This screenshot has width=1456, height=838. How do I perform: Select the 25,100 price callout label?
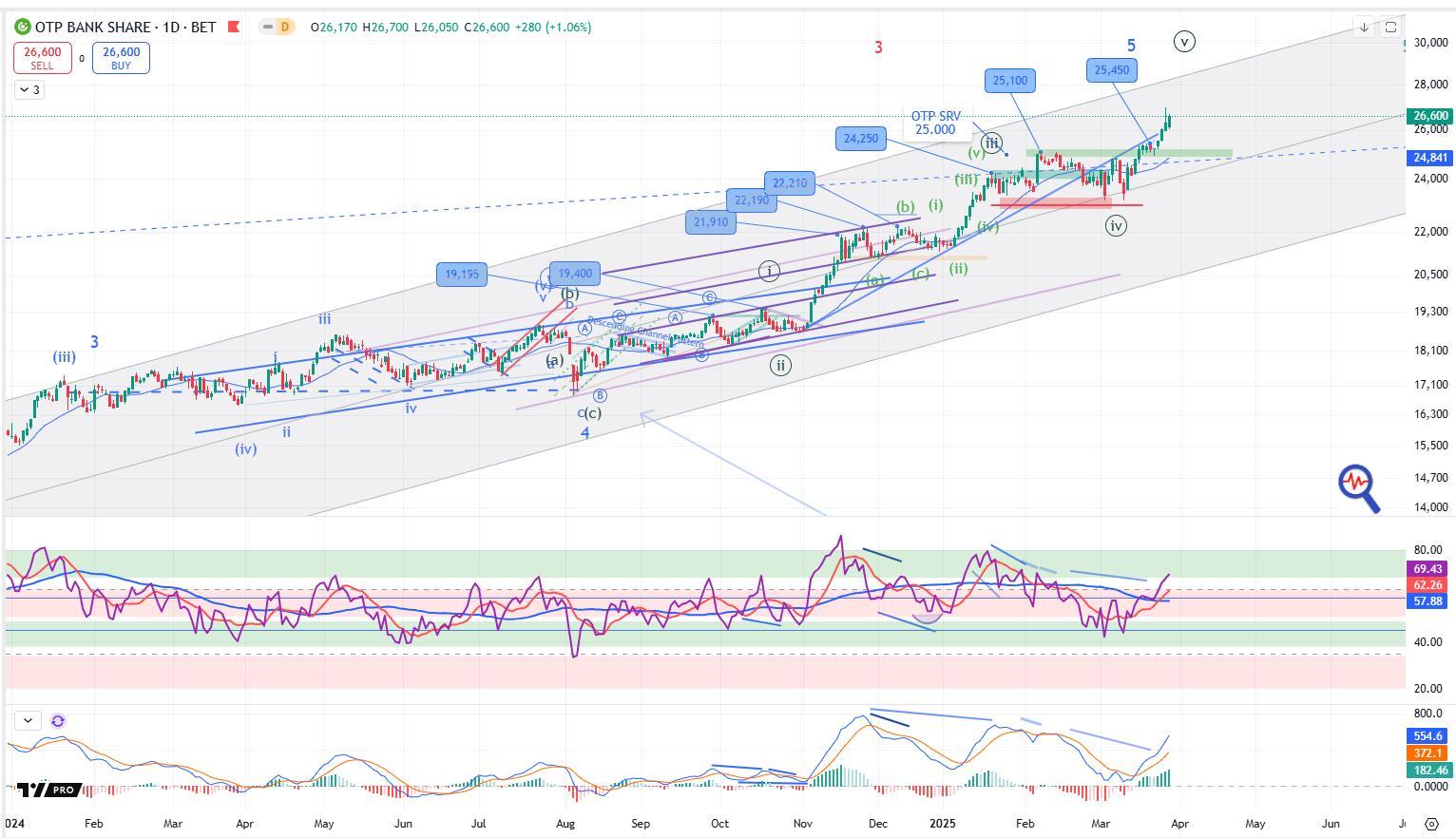point(1009,81)
